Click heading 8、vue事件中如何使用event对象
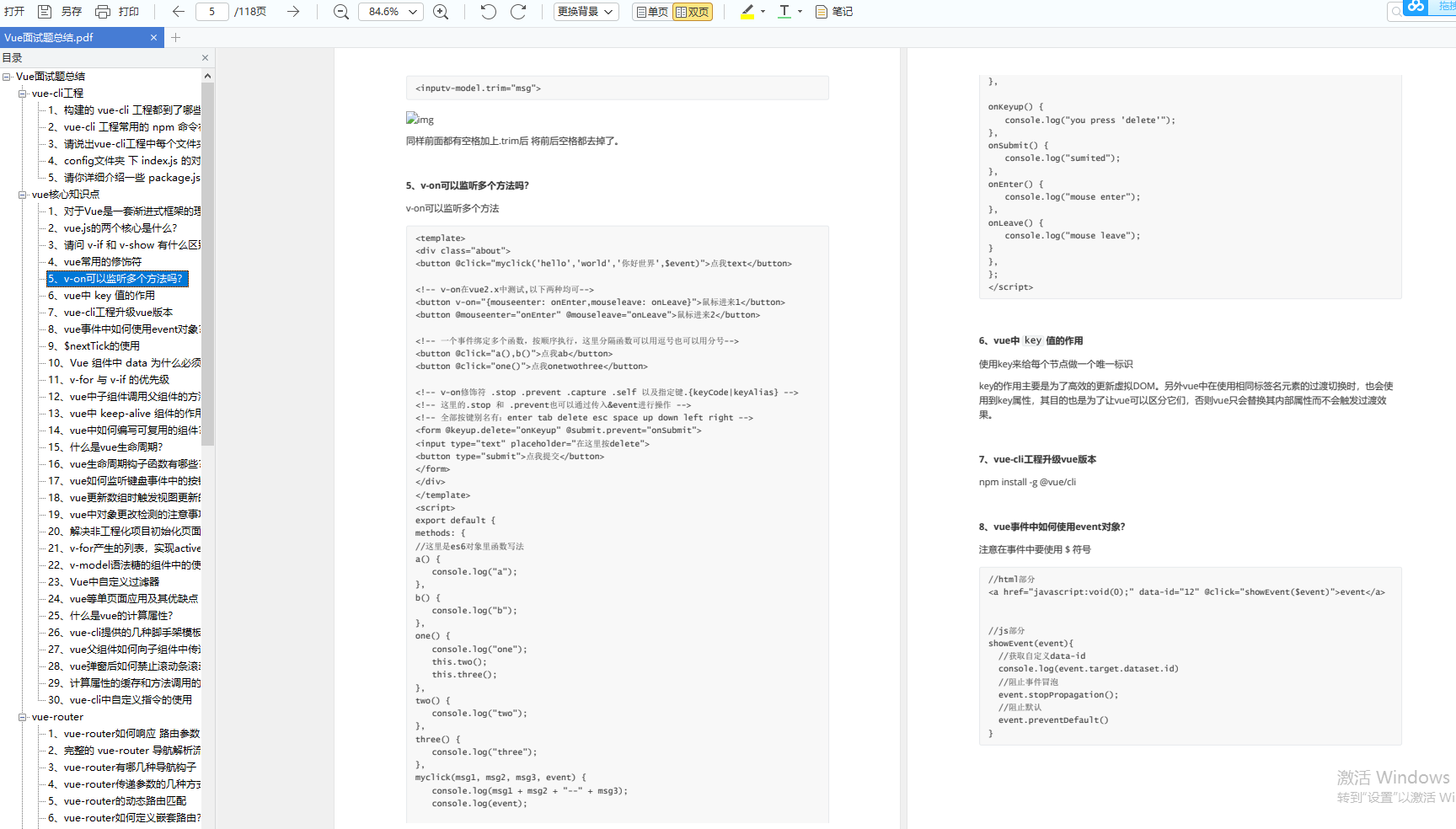 point(1052,527)
